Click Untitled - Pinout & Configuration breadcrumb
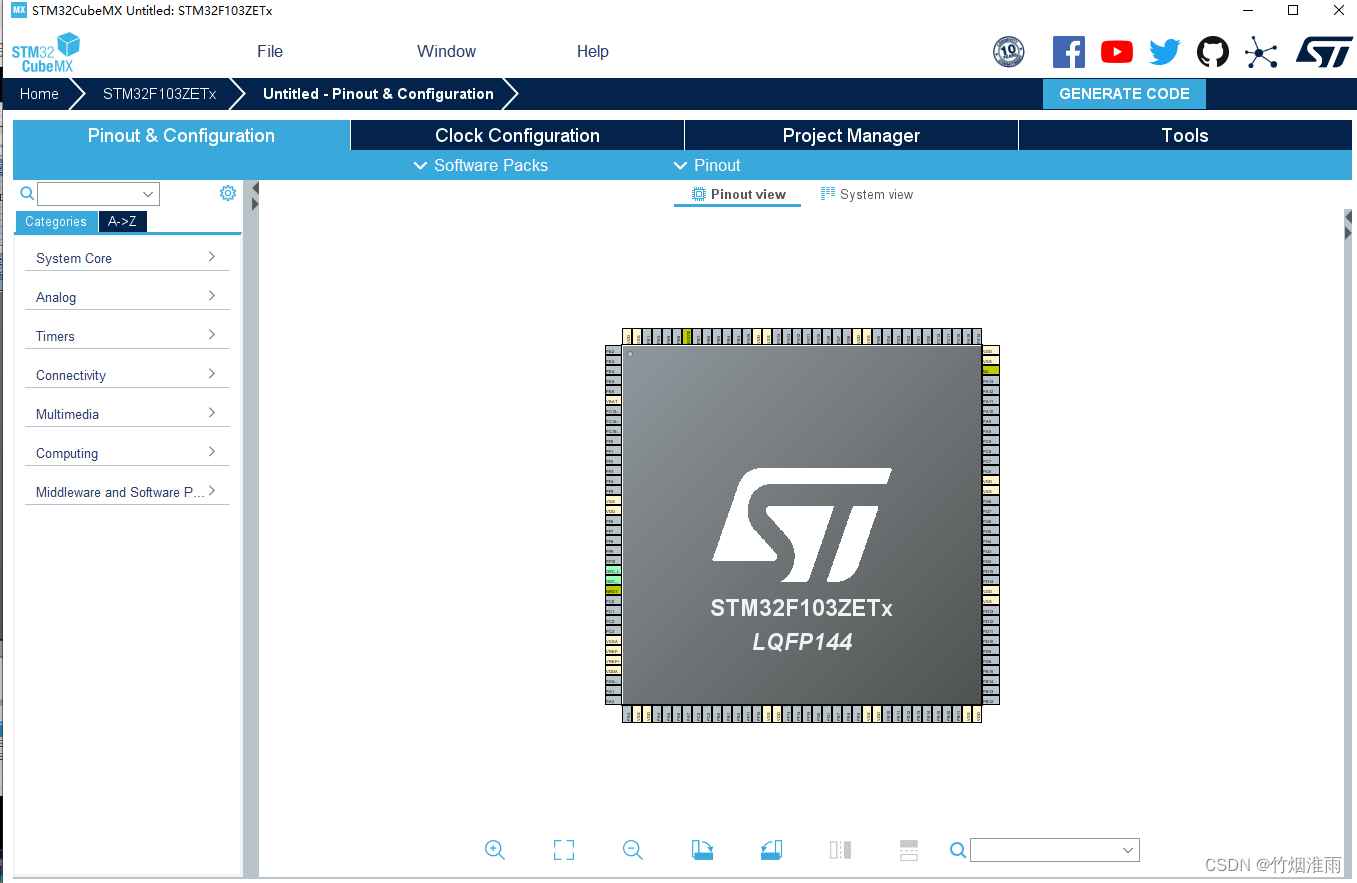This screenshot has height=883, width=1357. pyautogui.click(x=378, y=94)
